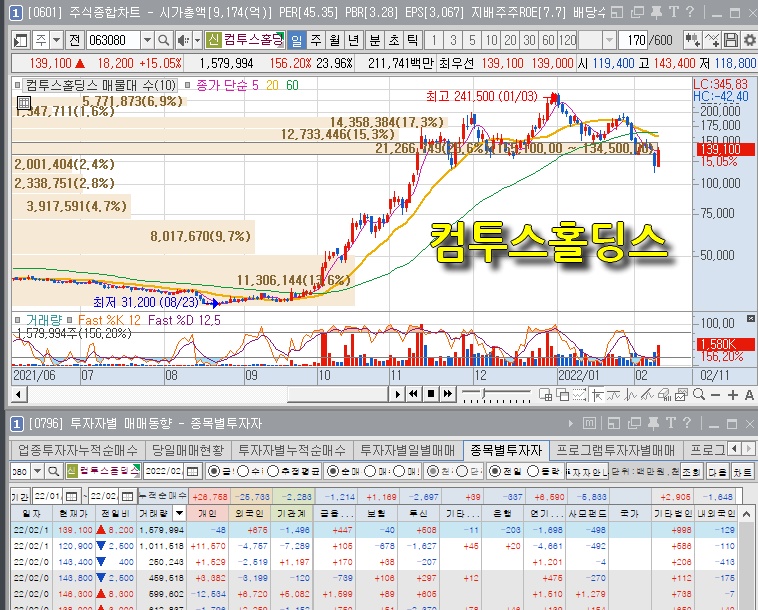758x610 pixels.
Task: Click the save diskette icon in chart toolbar
Action: click(x=731, y=40)
